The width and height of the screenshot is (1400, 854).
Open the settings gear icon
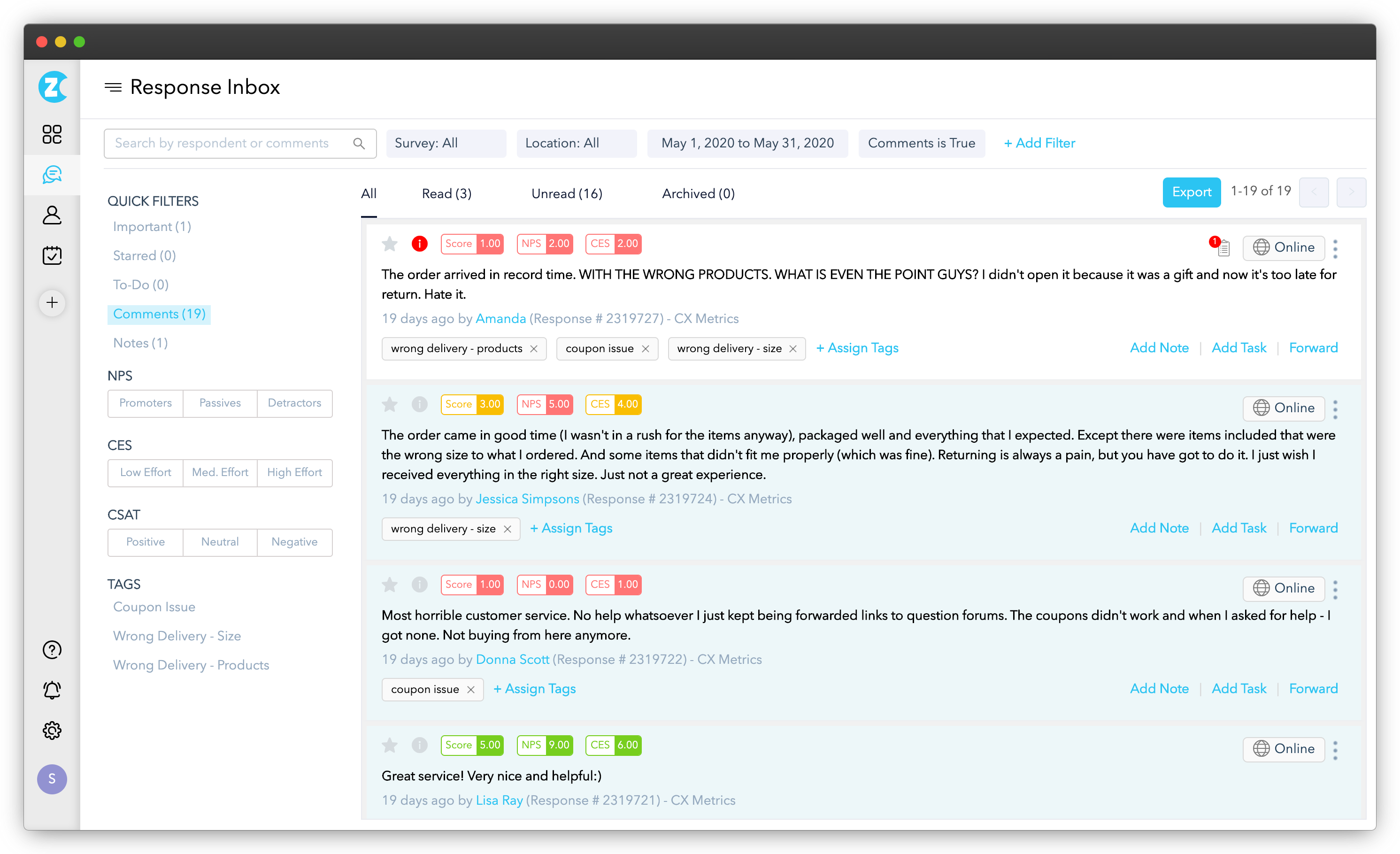click(x=51, y=729)
